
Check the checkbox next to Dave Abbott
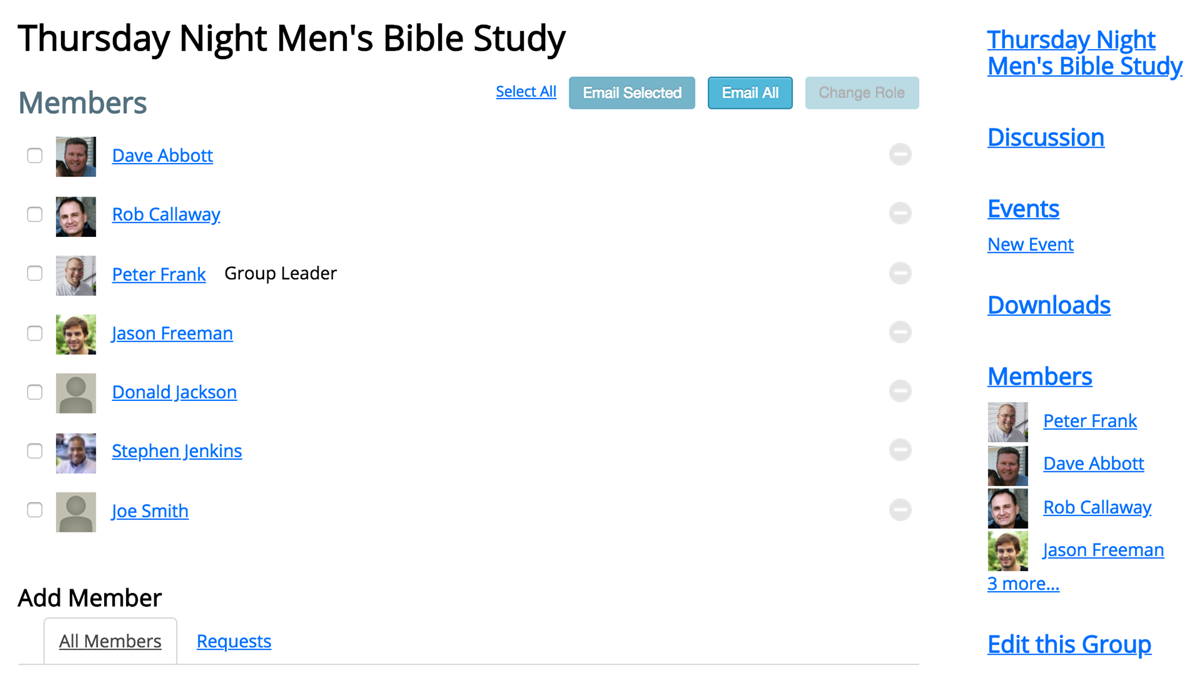34,155
